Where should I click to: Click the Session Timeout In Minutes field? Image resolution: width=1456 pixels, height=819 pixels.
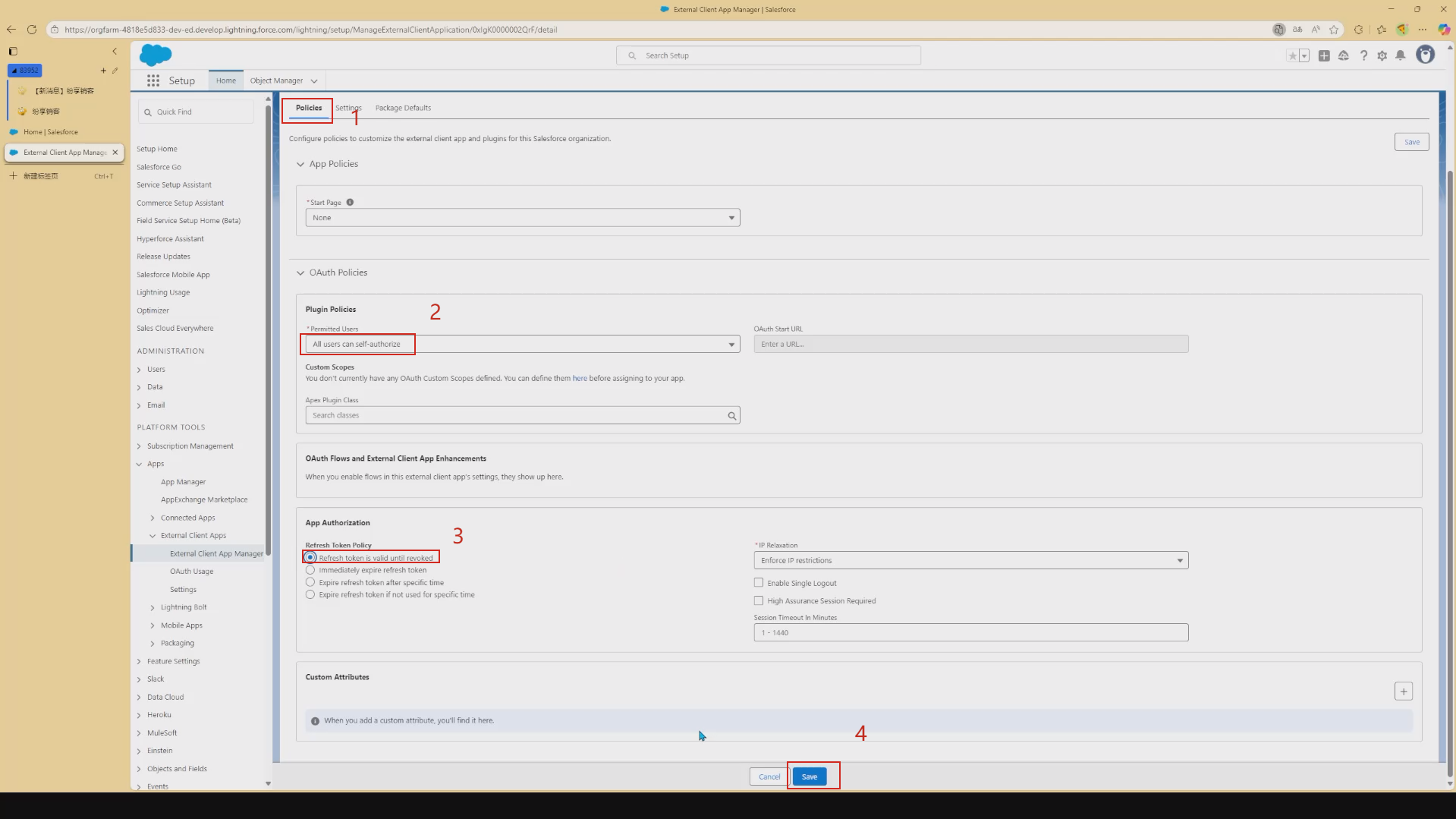(971, 632)
